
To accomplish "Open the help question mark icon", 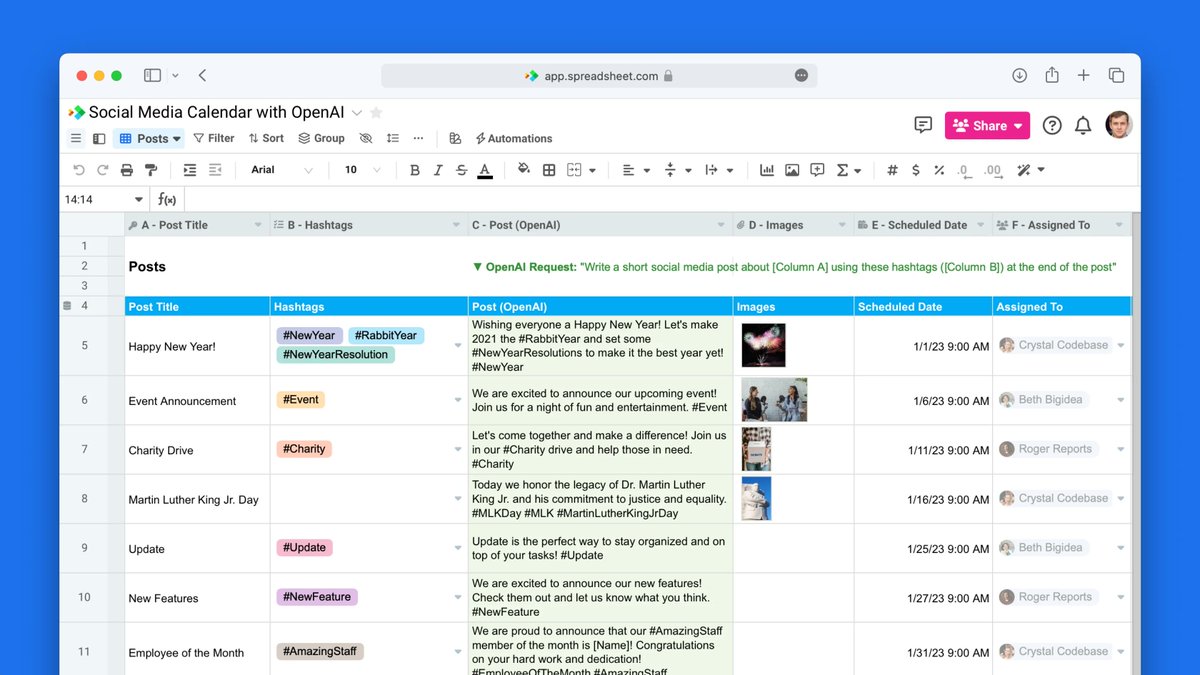I will 1052,125.
